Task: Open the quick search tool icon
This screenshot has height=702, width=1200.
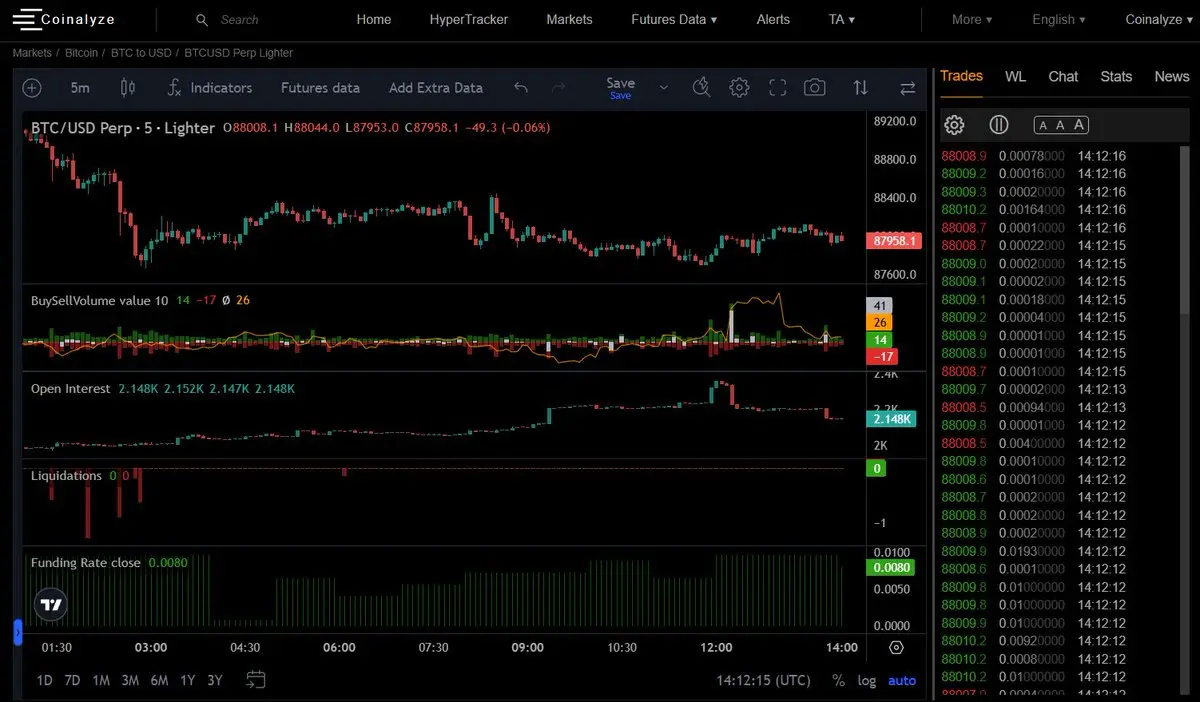Action: tap(701, 88)
